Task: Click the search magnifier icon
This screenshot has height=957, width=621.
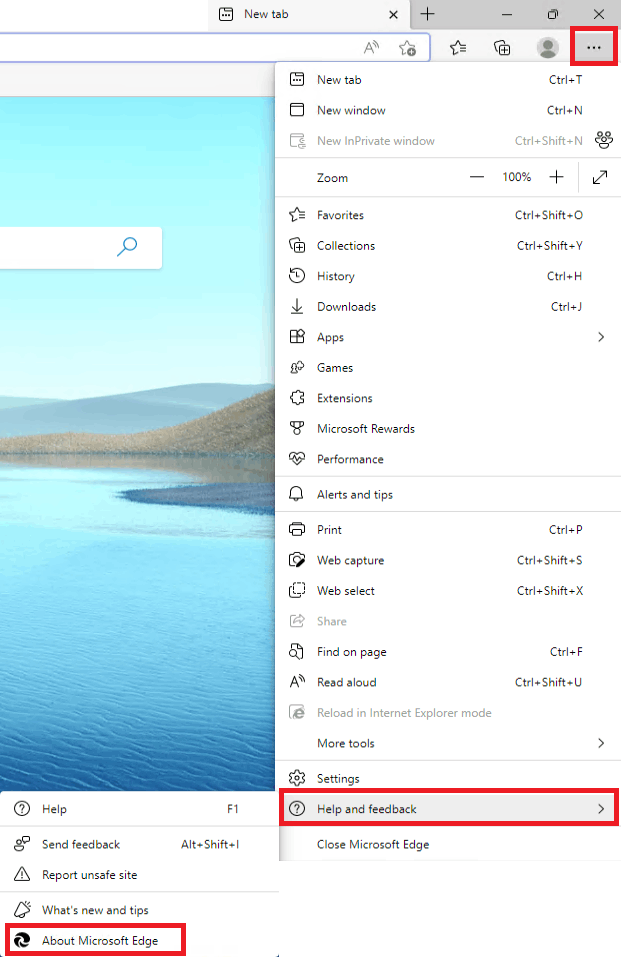Action: coord(127,247)
